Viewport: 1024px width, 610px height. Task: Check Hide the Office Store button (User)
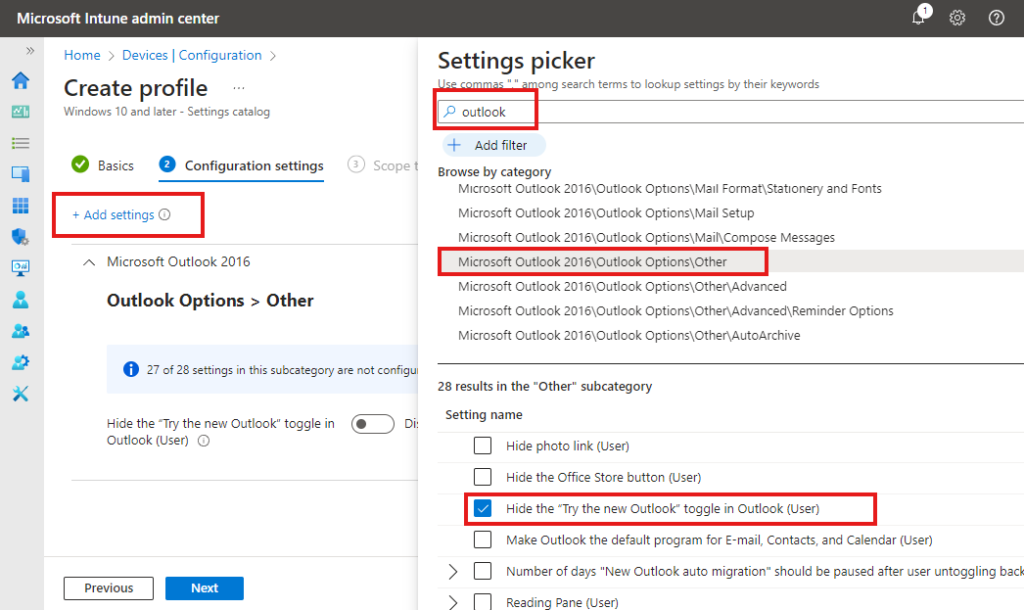click(x=483, y=477)
